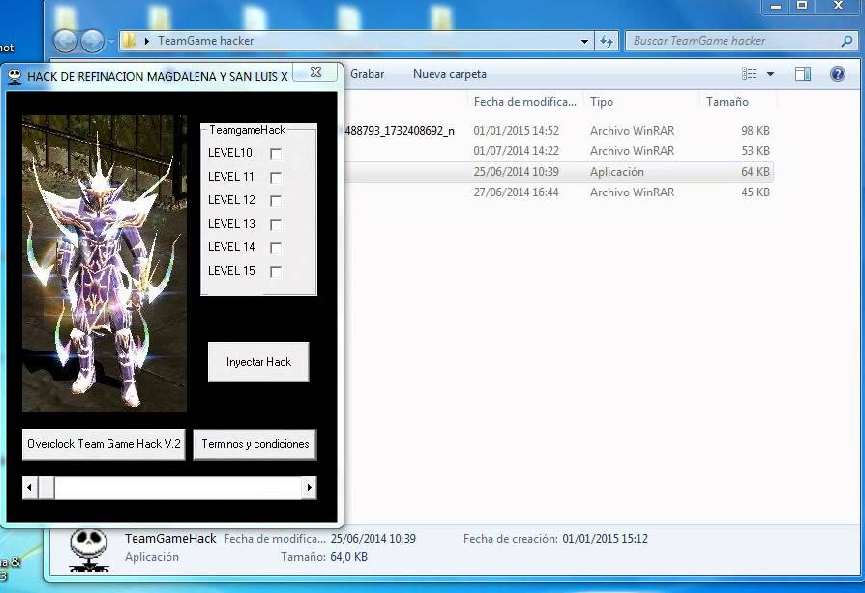Click TeamGame hacker in address bar
Image resolution: width=865 pixels, height=593 pixels.
click(x=206, y=41)
